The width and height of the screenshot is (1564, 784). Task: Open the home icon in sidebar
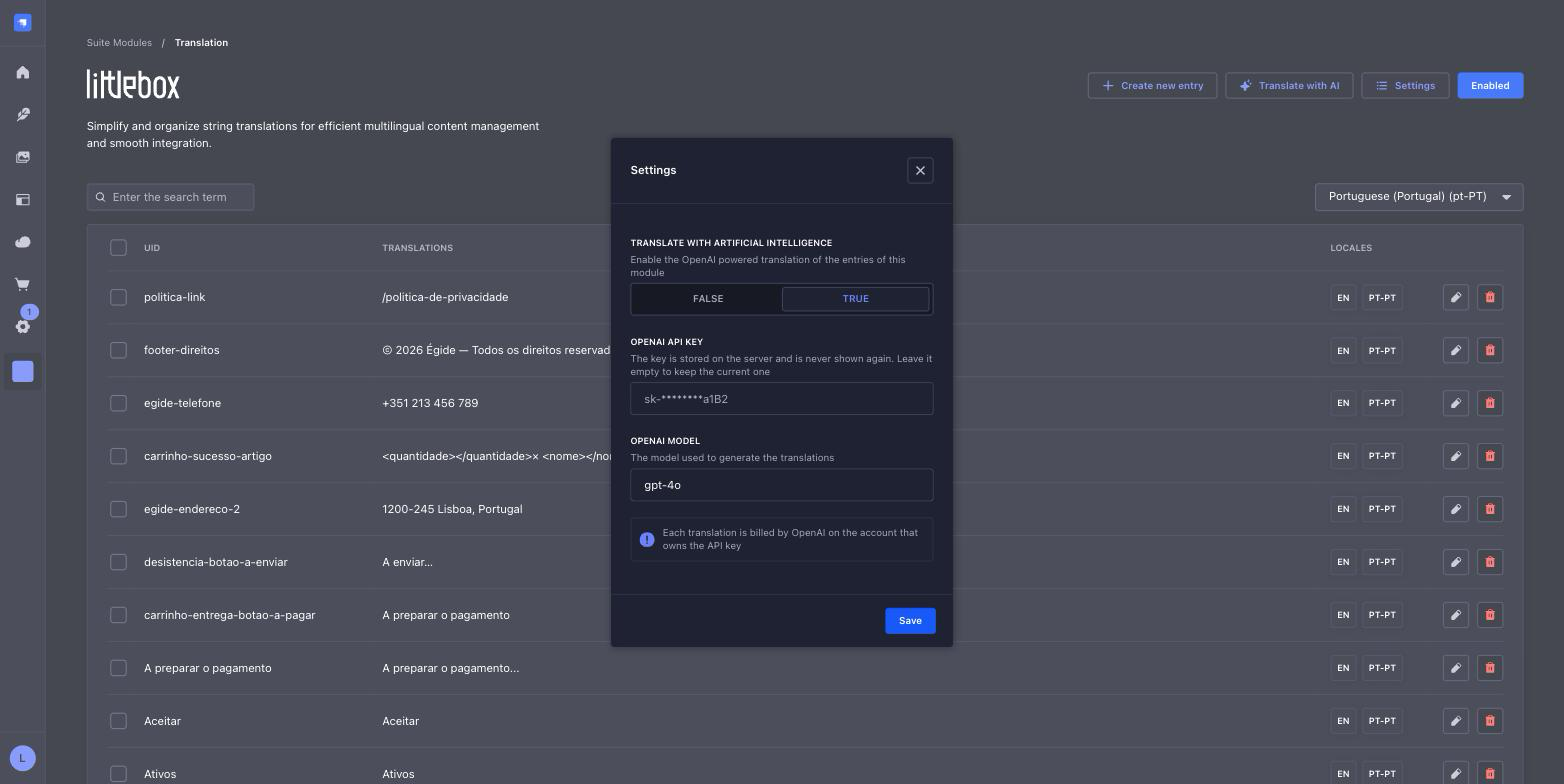click(x=23, y=73)
